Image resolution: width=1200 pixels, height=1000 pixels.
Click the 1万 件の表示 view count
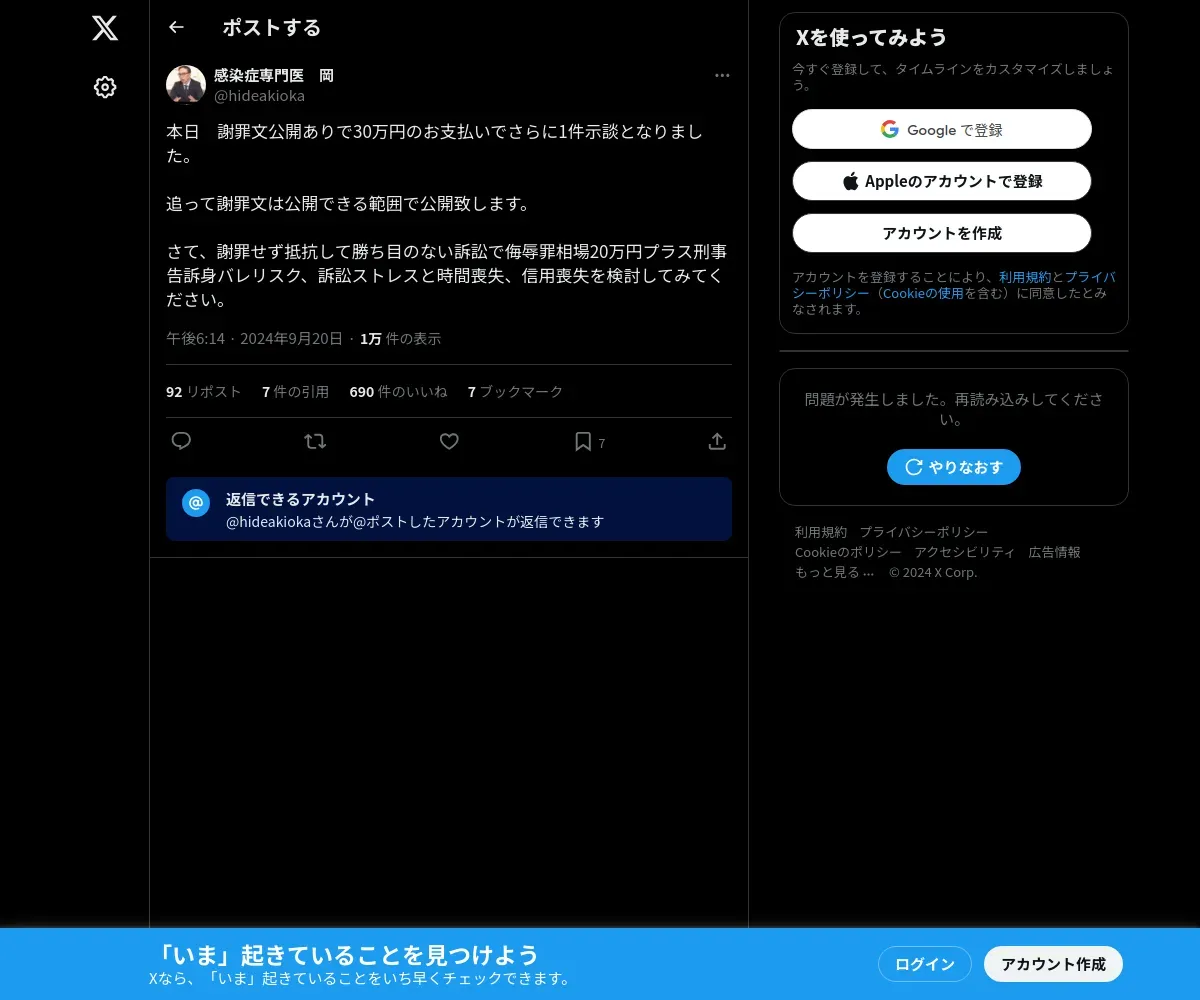click(x=400, y=339)
